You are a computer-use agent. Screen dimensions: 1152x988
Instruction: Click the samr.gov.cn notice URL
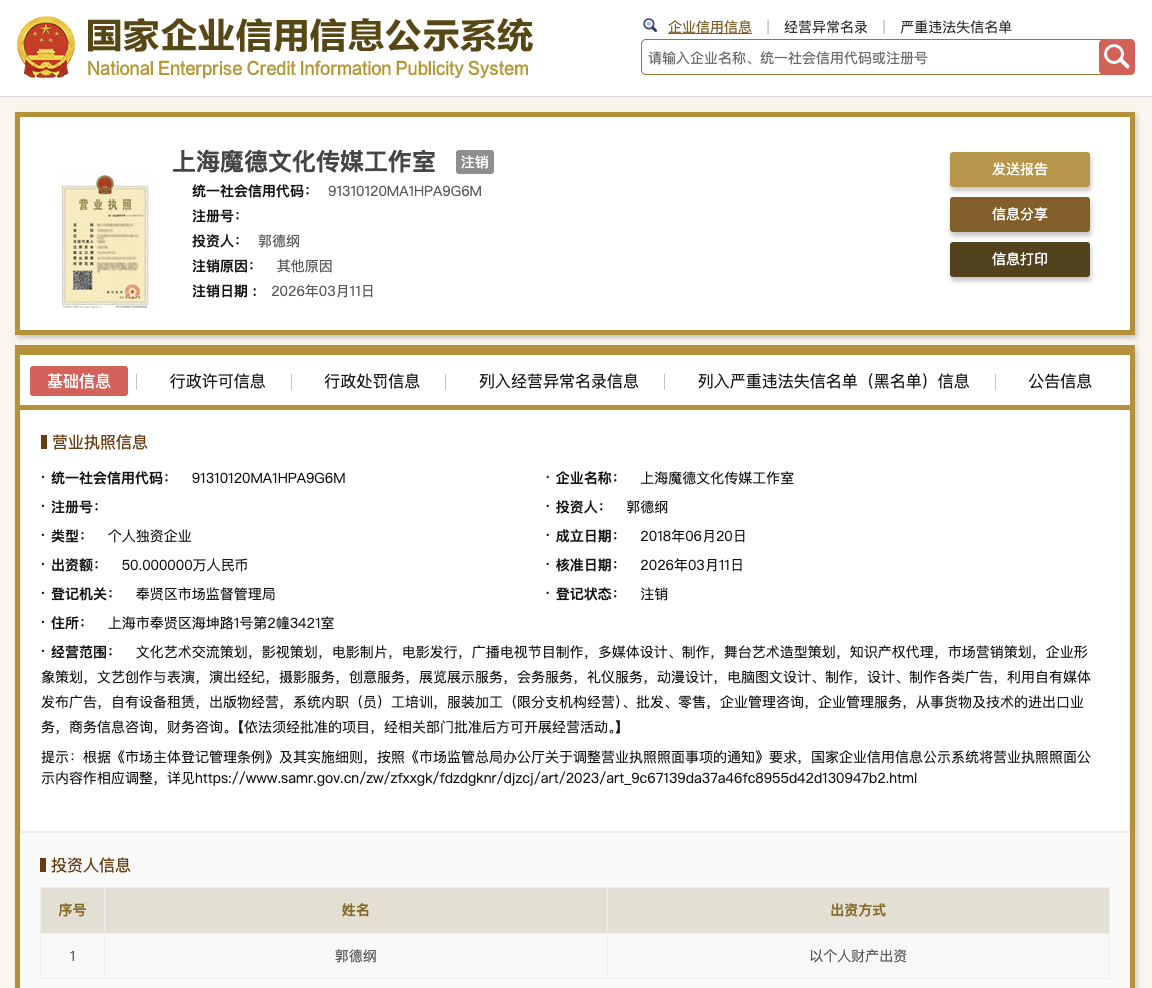[556, 778]
